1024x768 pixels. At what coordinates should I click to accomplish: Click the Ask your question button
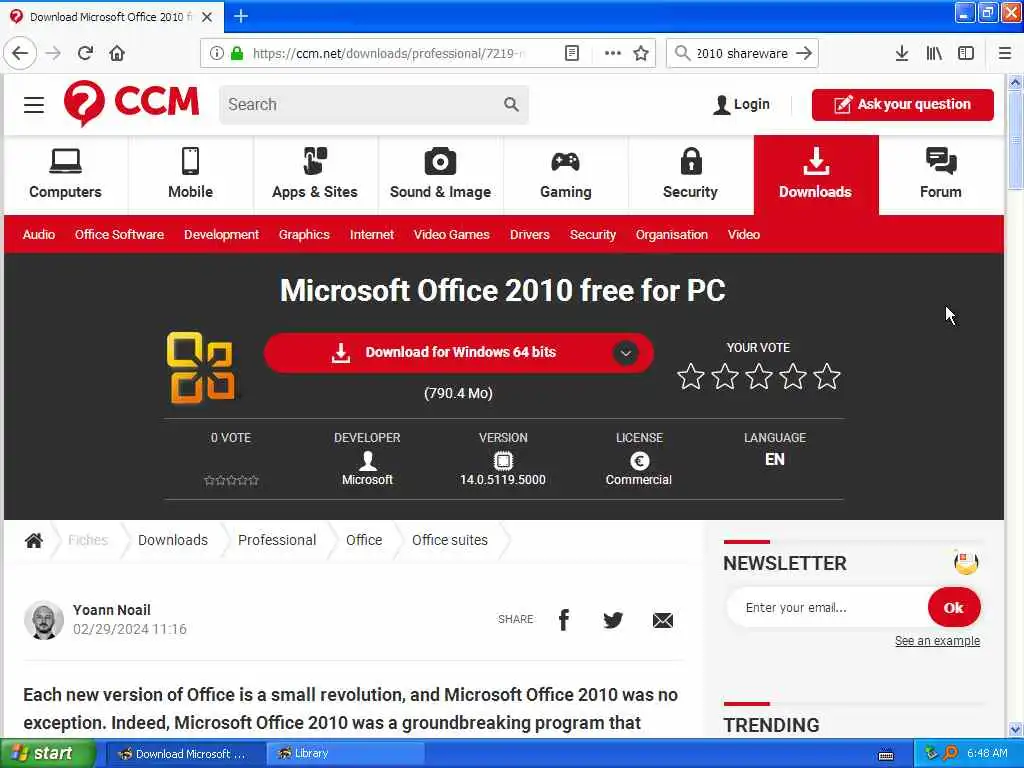point(903,104)
